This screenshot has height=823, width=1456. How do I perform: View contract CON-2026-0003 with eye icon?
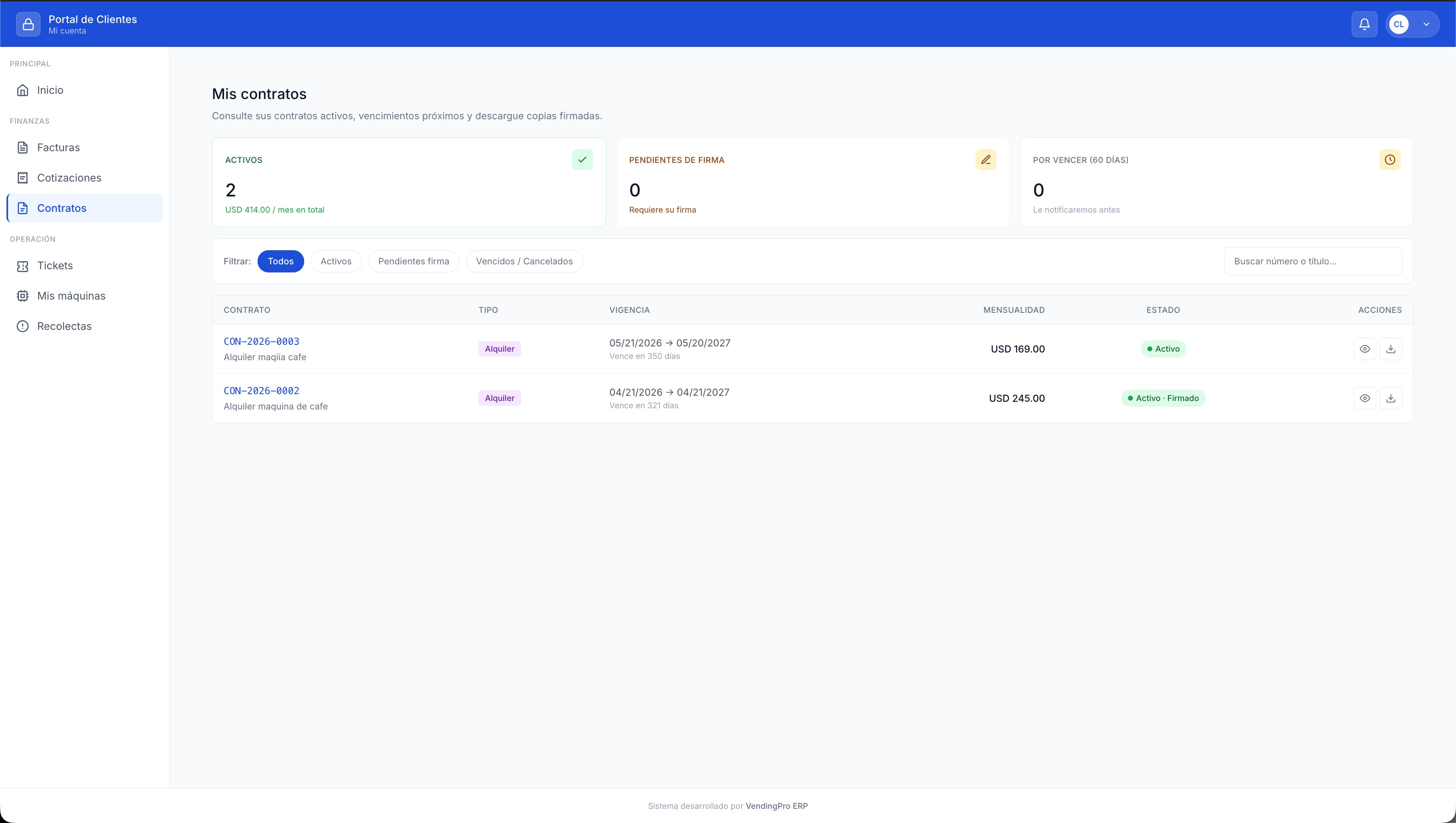click(x=1365, y=349)
